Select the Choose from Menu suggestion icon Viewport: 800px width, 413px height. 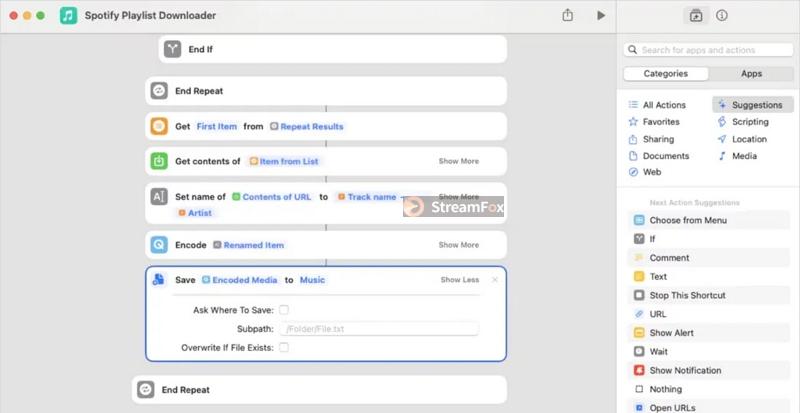639,220
